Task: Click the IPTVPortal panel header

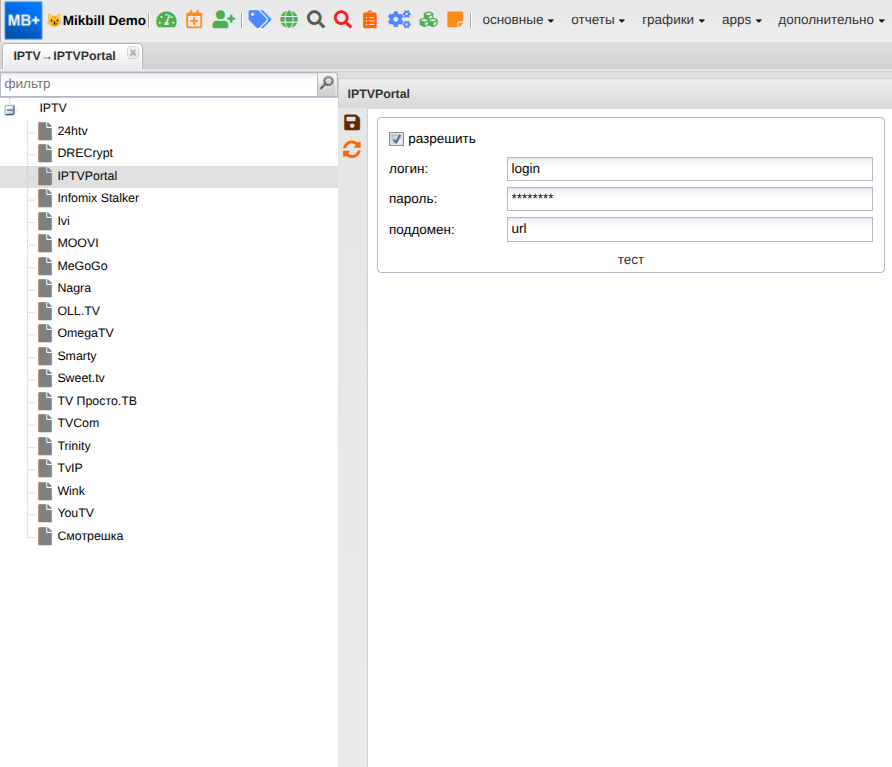Action: click(615, 94)
